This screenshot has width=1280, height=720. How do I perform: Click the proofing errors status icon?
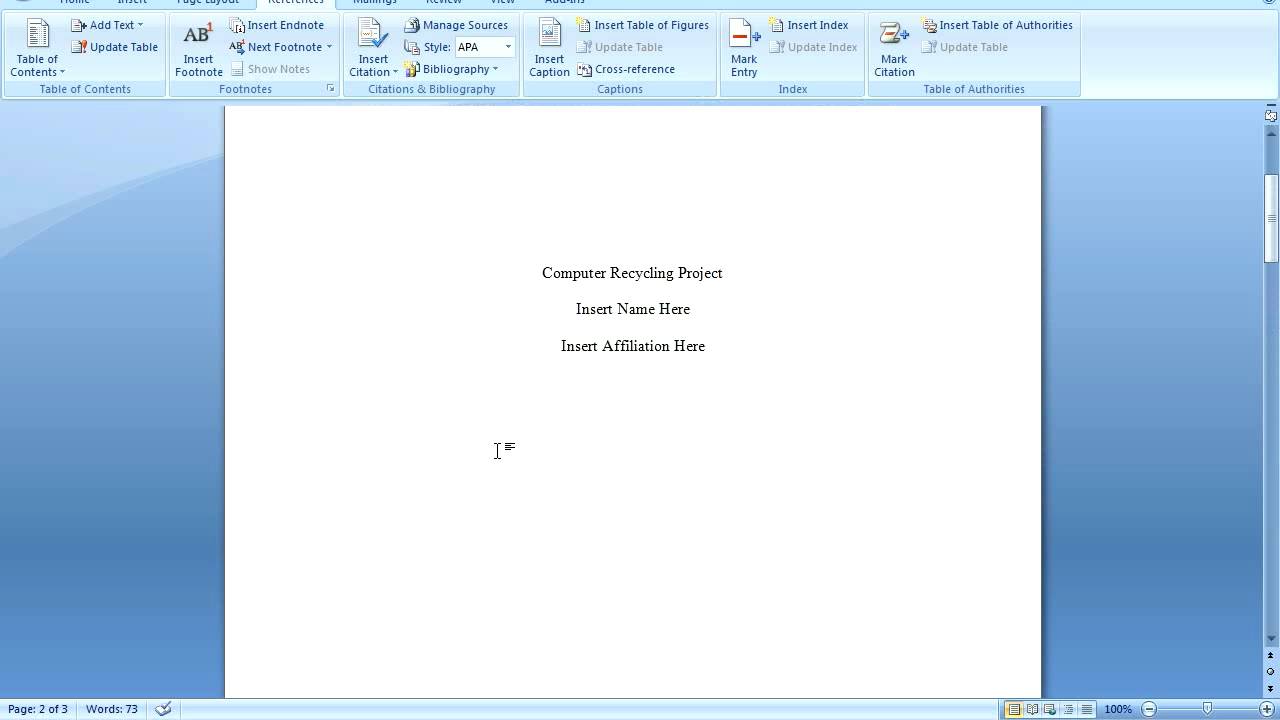164,709
